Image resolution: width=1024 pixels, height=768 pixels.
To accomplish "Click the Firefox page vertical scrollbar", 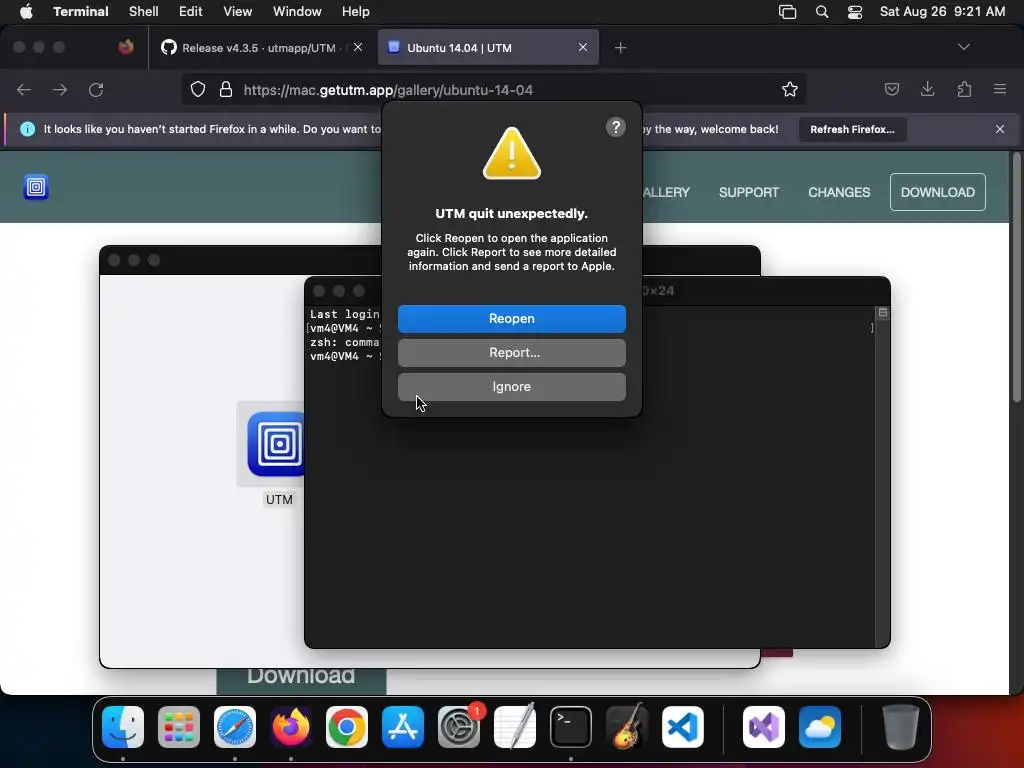I will pos(1016,277).
